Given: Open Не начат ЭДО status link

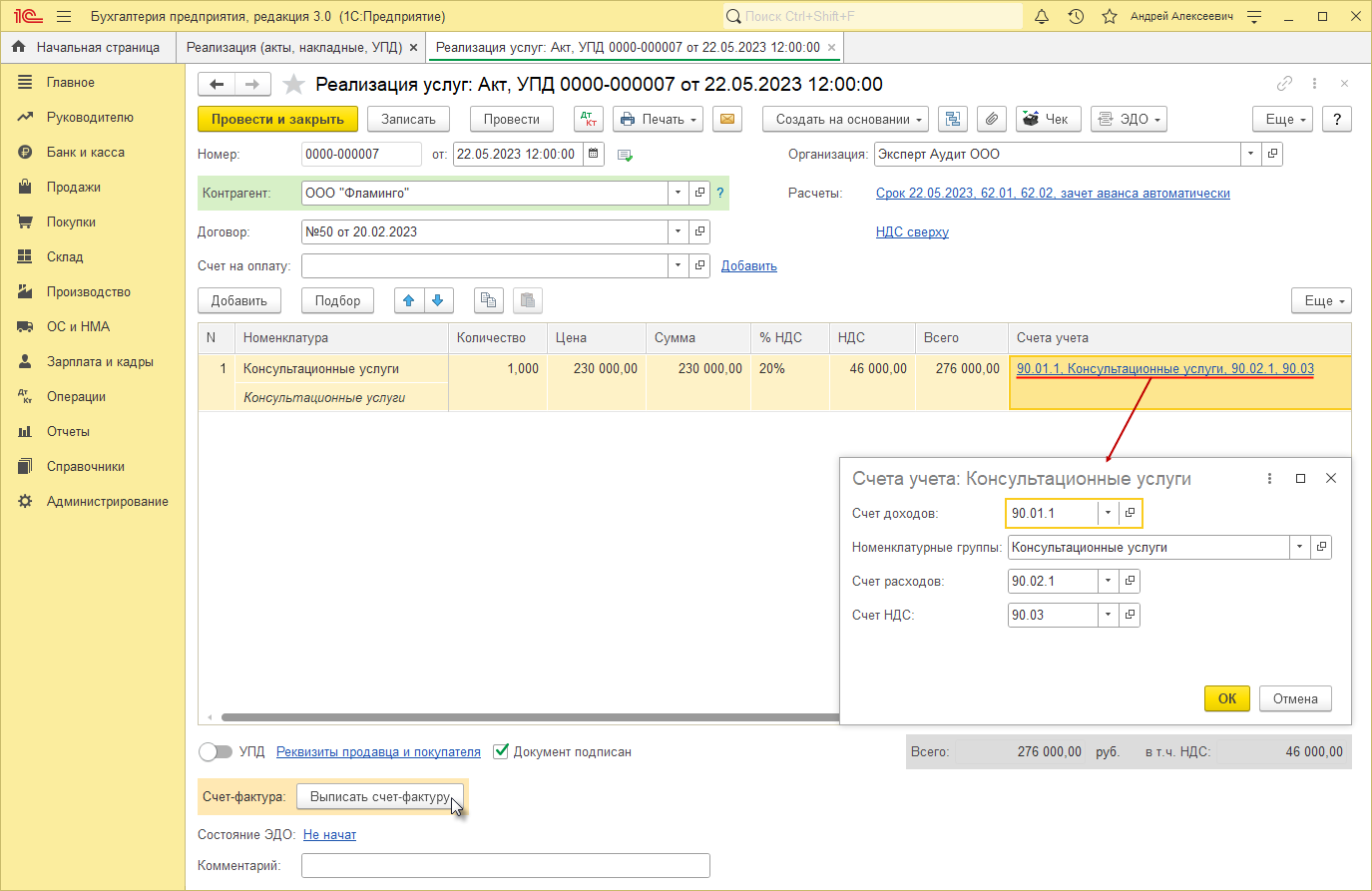Looking at the screenshot, I should (329, 834).
